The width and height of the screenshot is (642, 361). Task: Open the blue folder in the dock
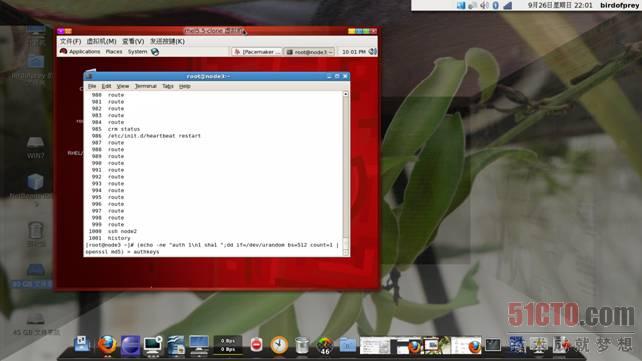click(348, 345)
